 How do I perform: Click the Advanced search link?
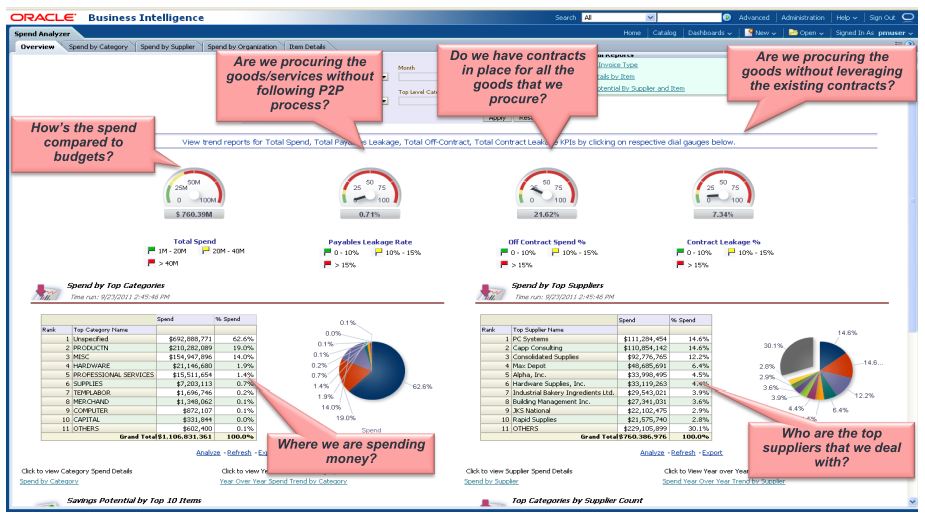tap(754, 18)
